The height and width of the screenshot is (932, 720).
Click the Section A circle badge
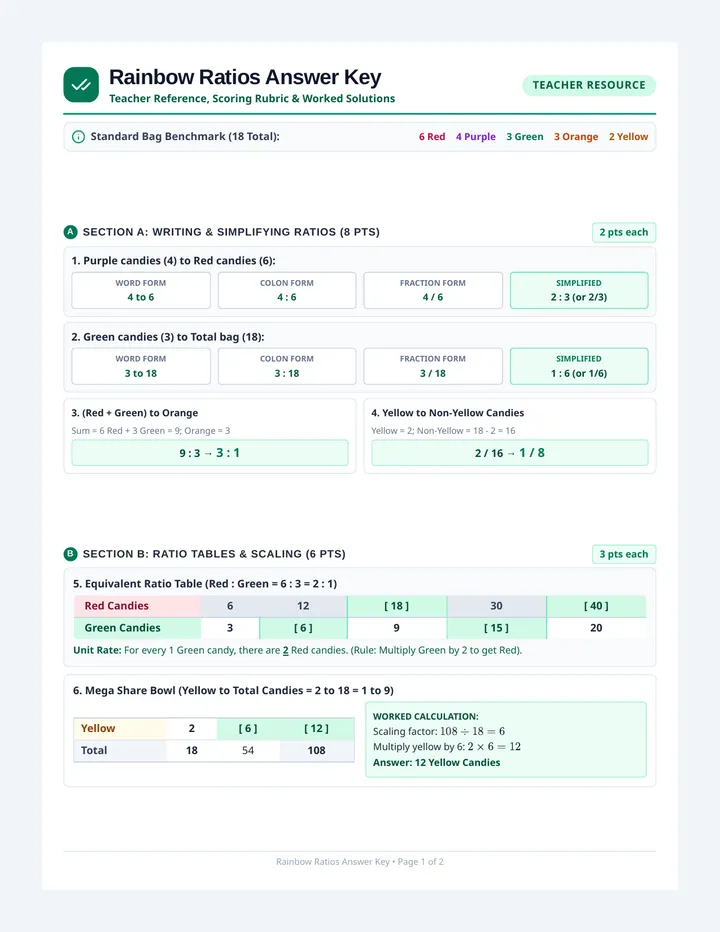[x=70, y=232]
